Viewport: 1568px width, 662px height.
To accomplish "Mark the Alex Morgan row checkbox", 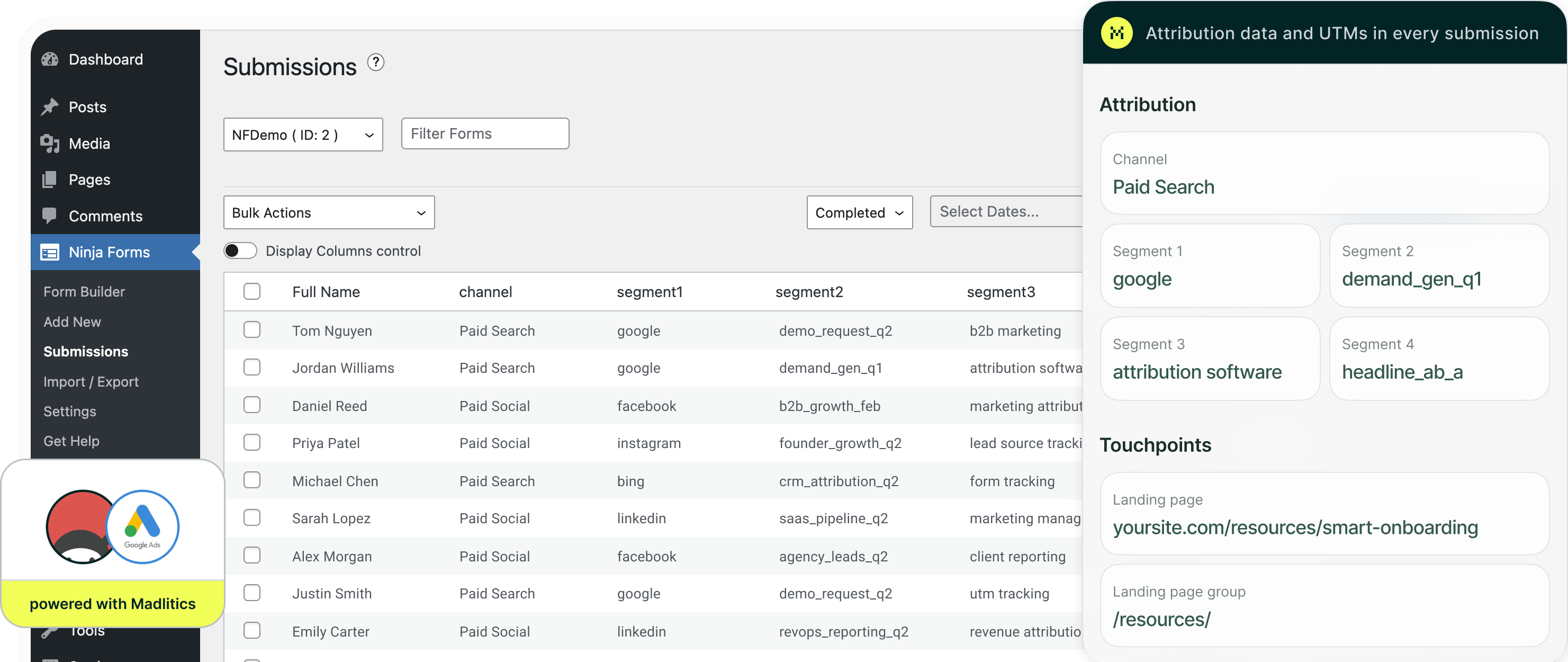I will (x=252, y=555).
